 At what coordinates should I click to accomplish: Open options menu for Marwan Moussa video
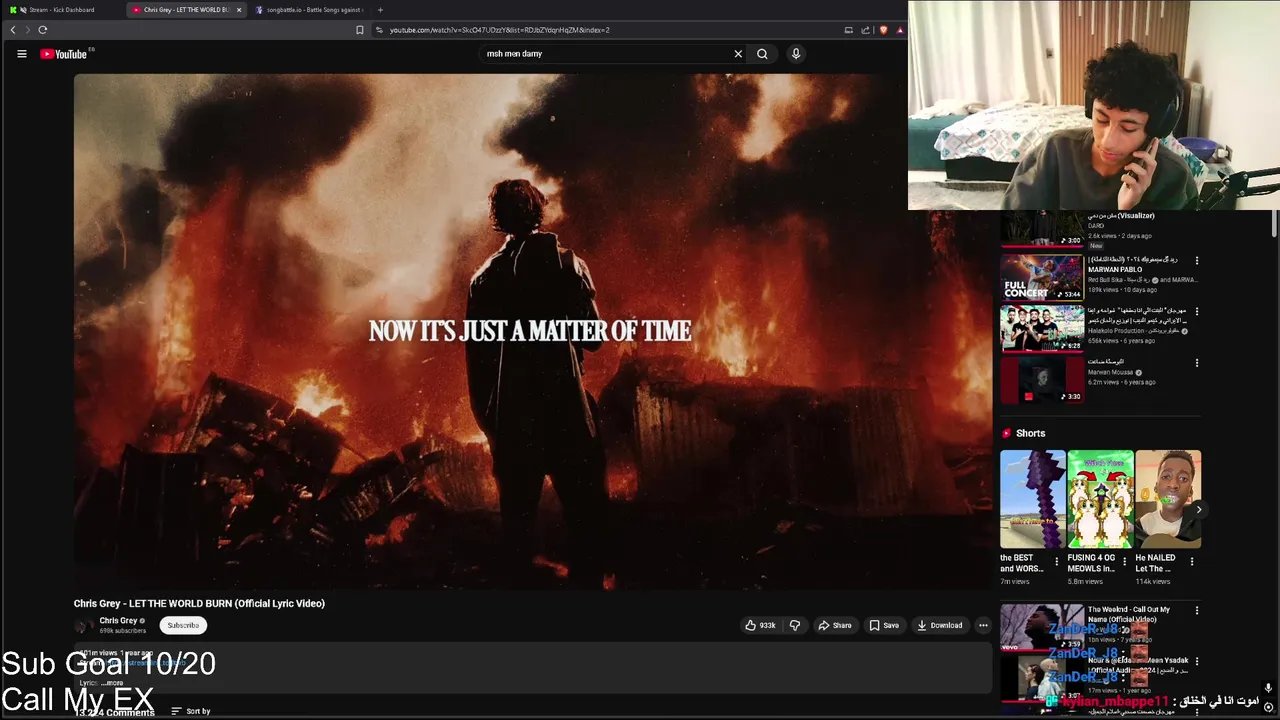coord(1196,362)
